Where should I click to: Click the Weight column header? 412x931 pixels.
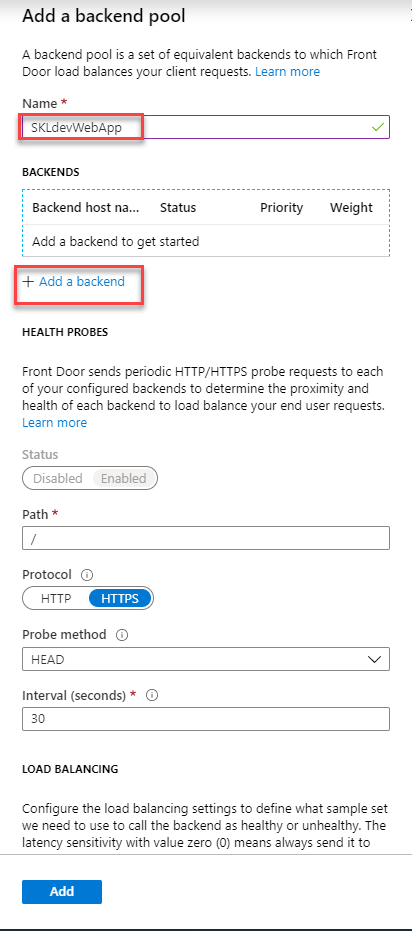pos(351,208)
